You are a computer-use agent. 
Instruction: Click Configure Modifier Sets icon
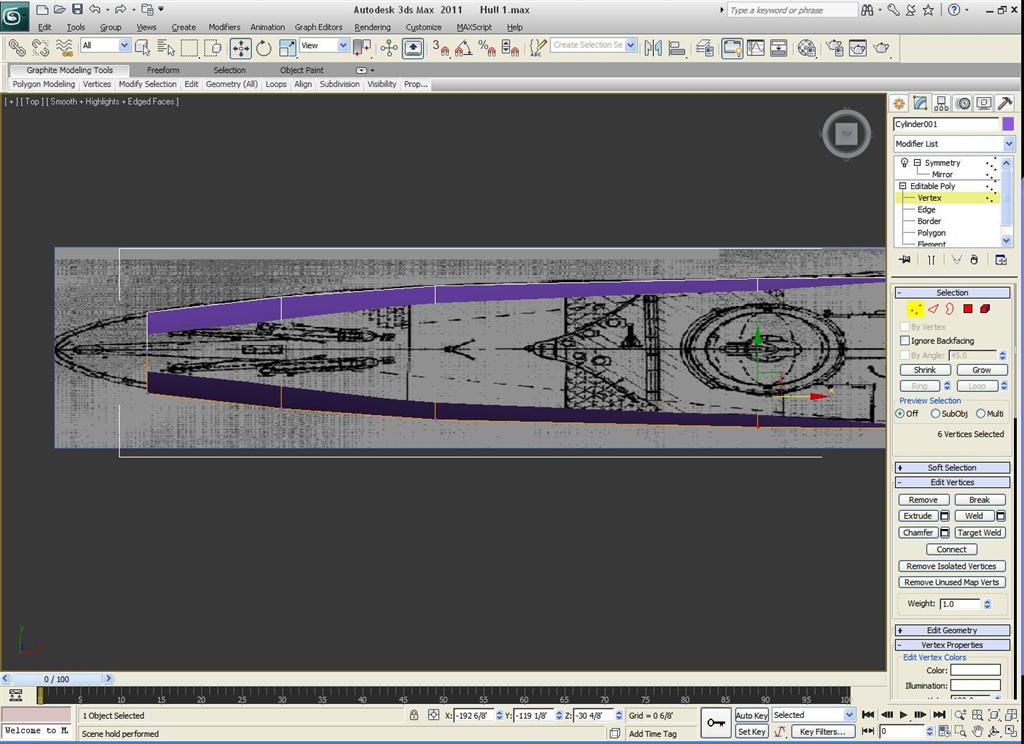point(1000,259)
